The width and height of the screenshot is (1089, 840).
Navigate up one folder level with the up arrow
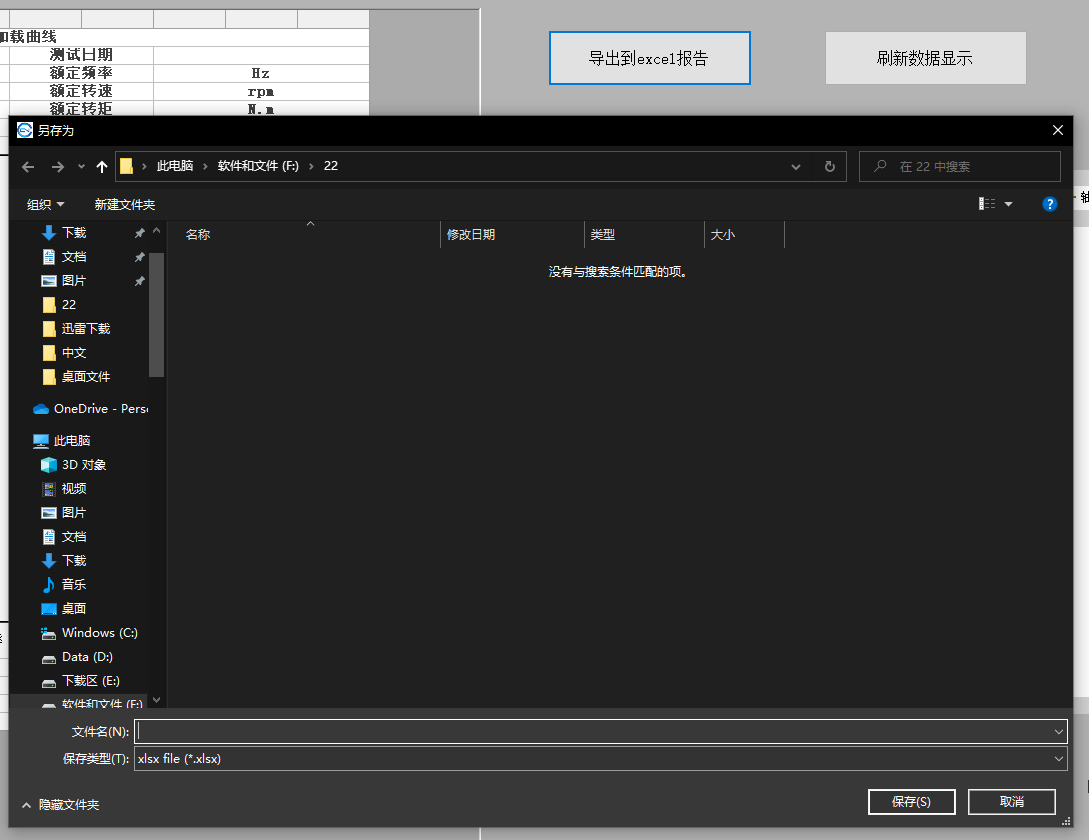pyautogui.click(x=100, y=166)
